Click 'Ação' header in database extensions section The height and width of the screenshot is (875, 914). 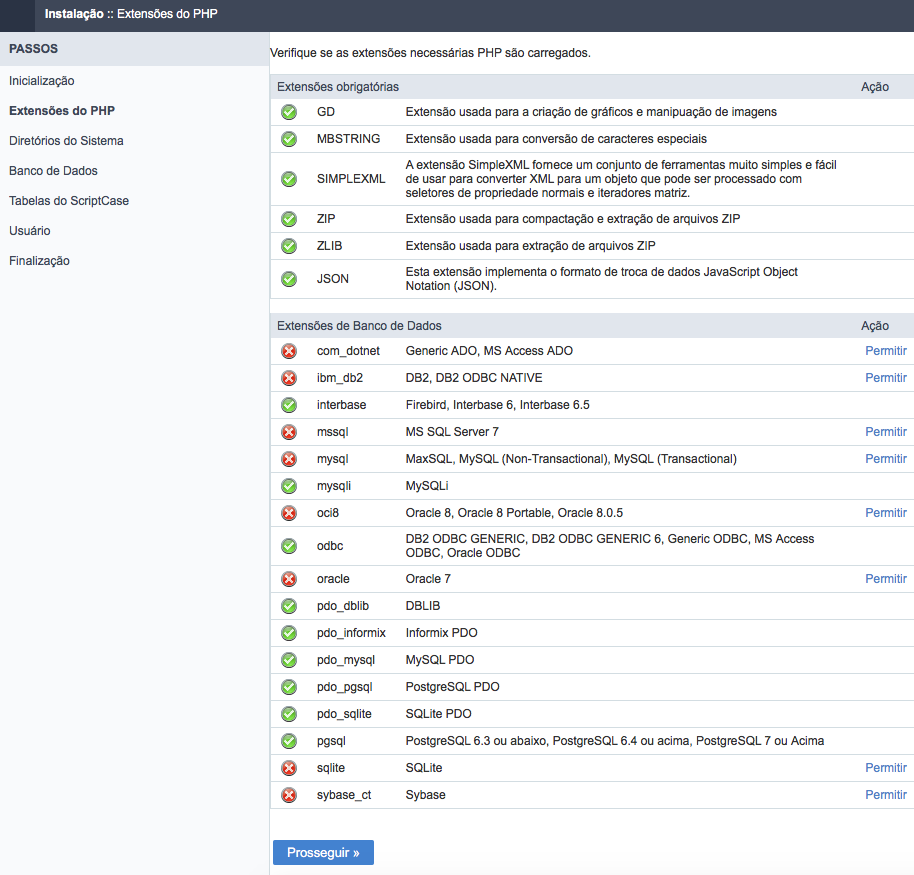pyautogui.click(x=875, y=326)
